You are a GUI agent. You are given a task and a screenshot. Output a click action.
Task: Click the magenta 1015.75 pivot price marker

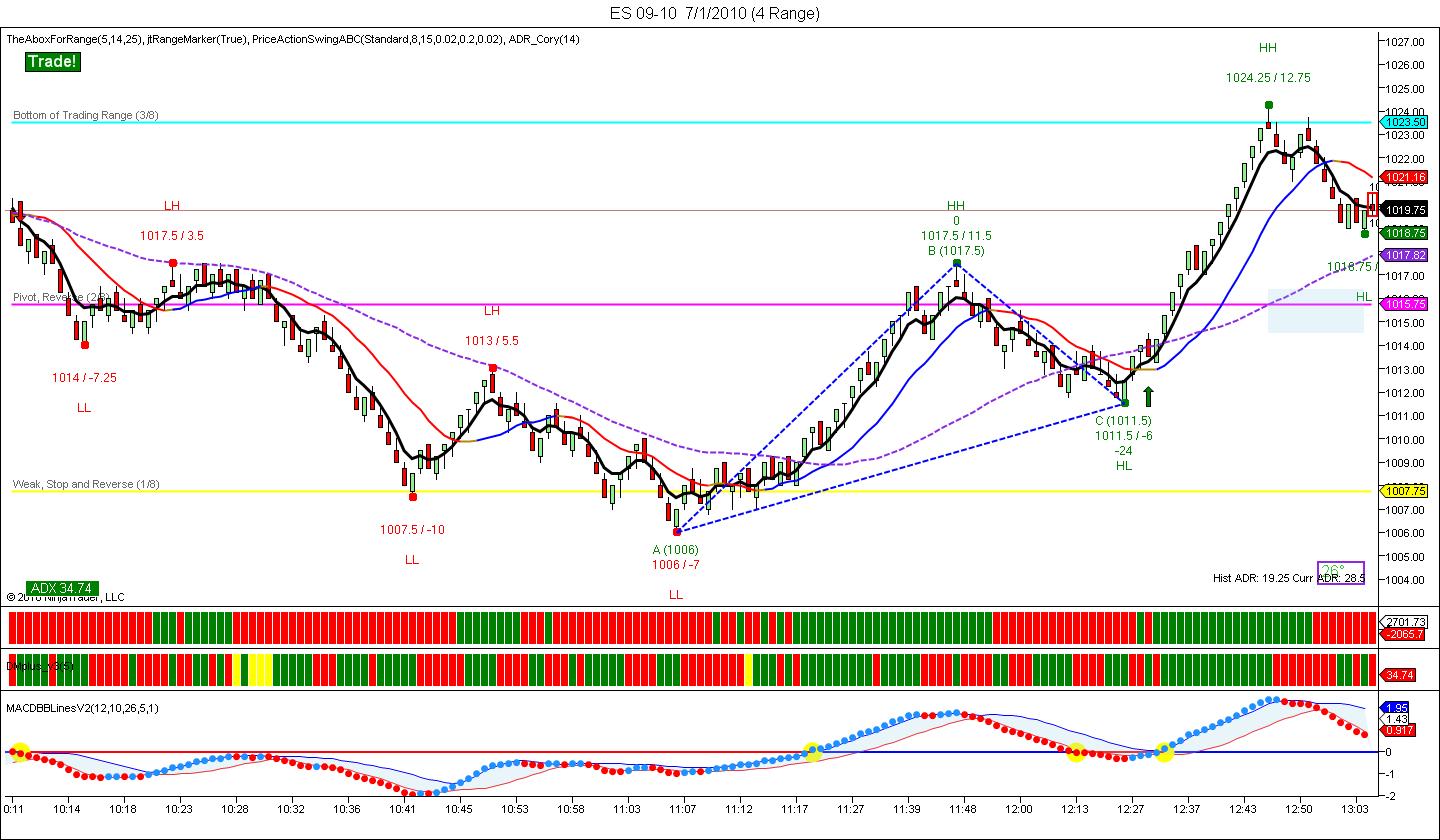1405,304
